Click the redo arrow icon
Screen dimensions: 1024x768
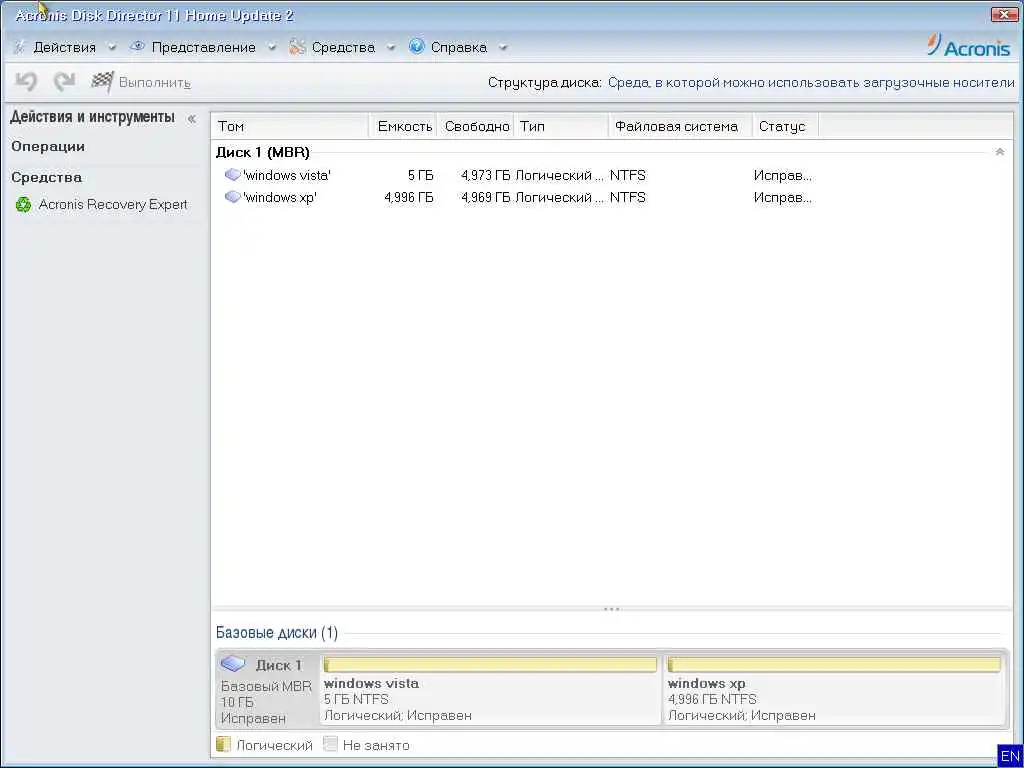click(x=64, y=82)
